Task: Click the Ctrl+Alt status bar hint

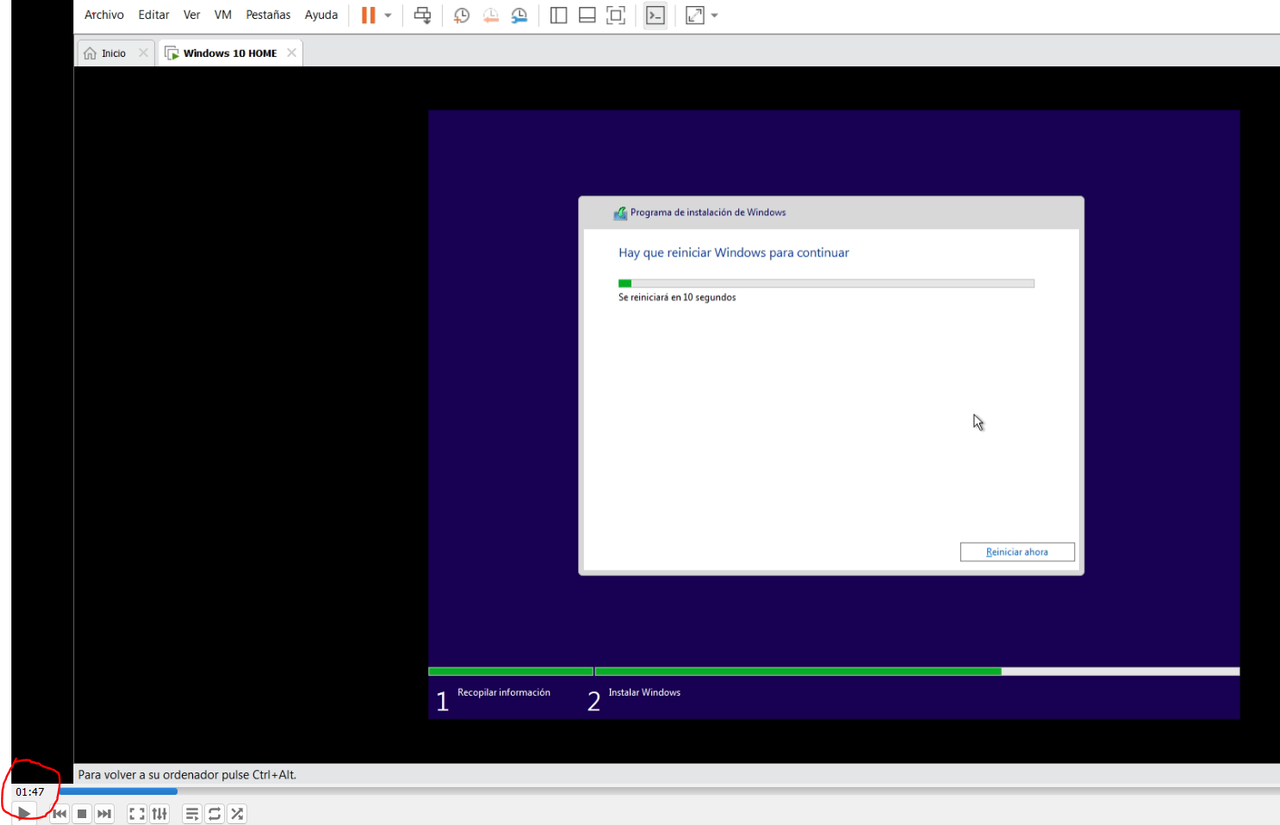Action: coord(187,775)
